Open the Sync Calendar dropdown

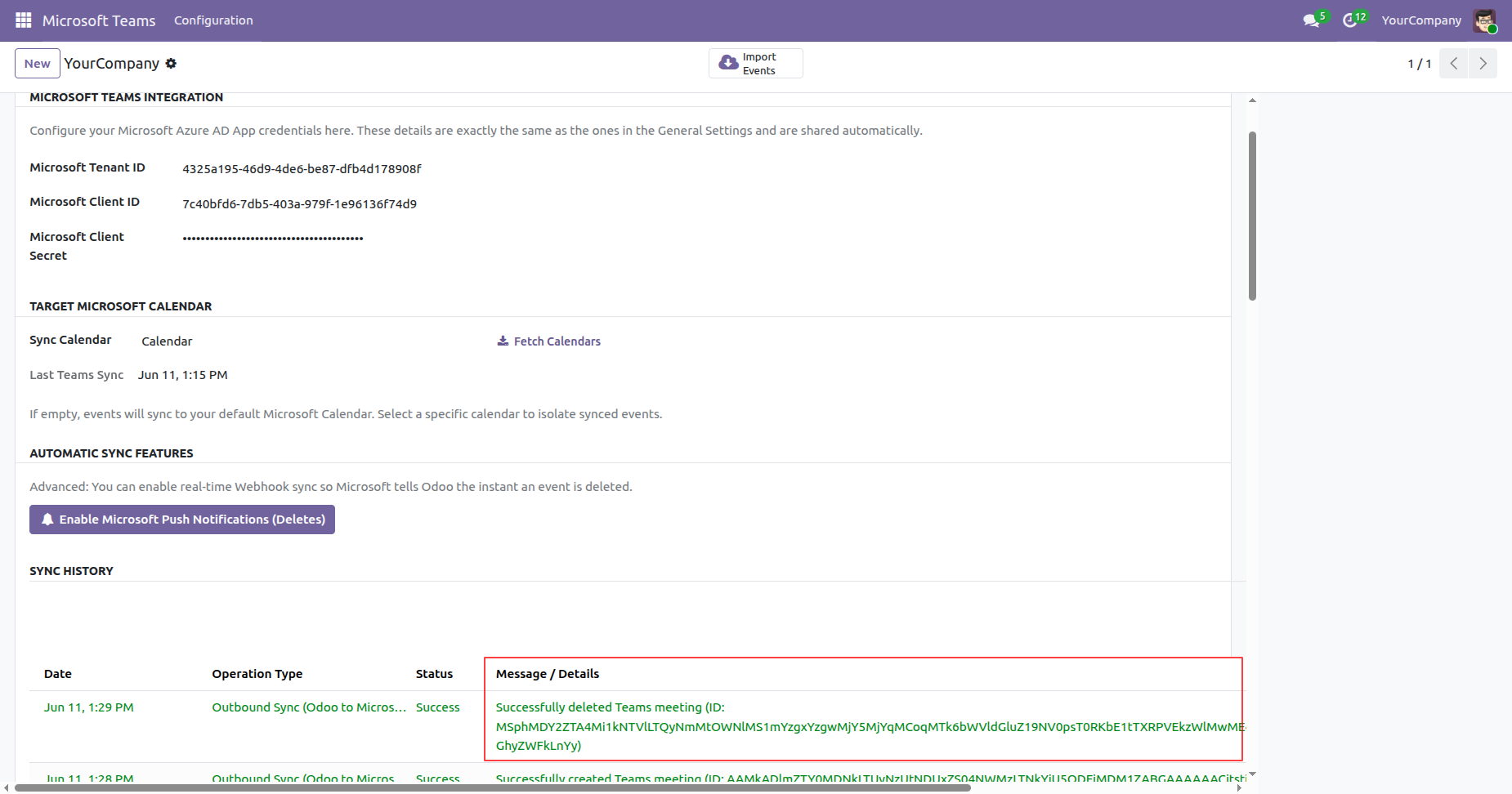pos(167,341)
